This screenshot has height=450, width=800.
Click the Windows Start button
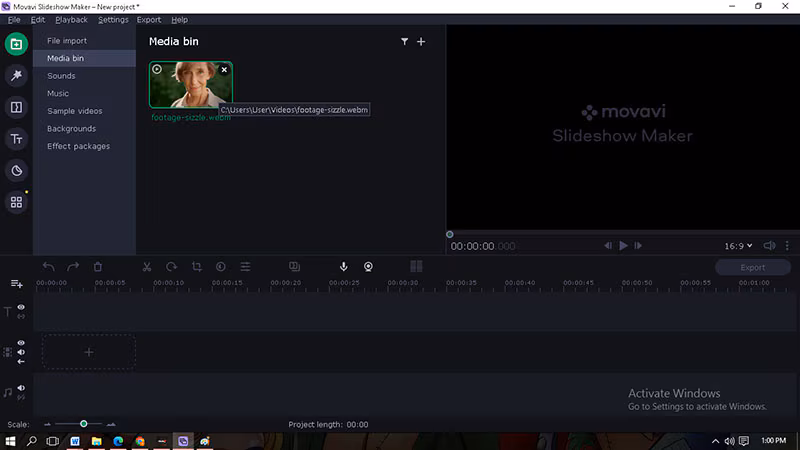(x=10, y=441)
